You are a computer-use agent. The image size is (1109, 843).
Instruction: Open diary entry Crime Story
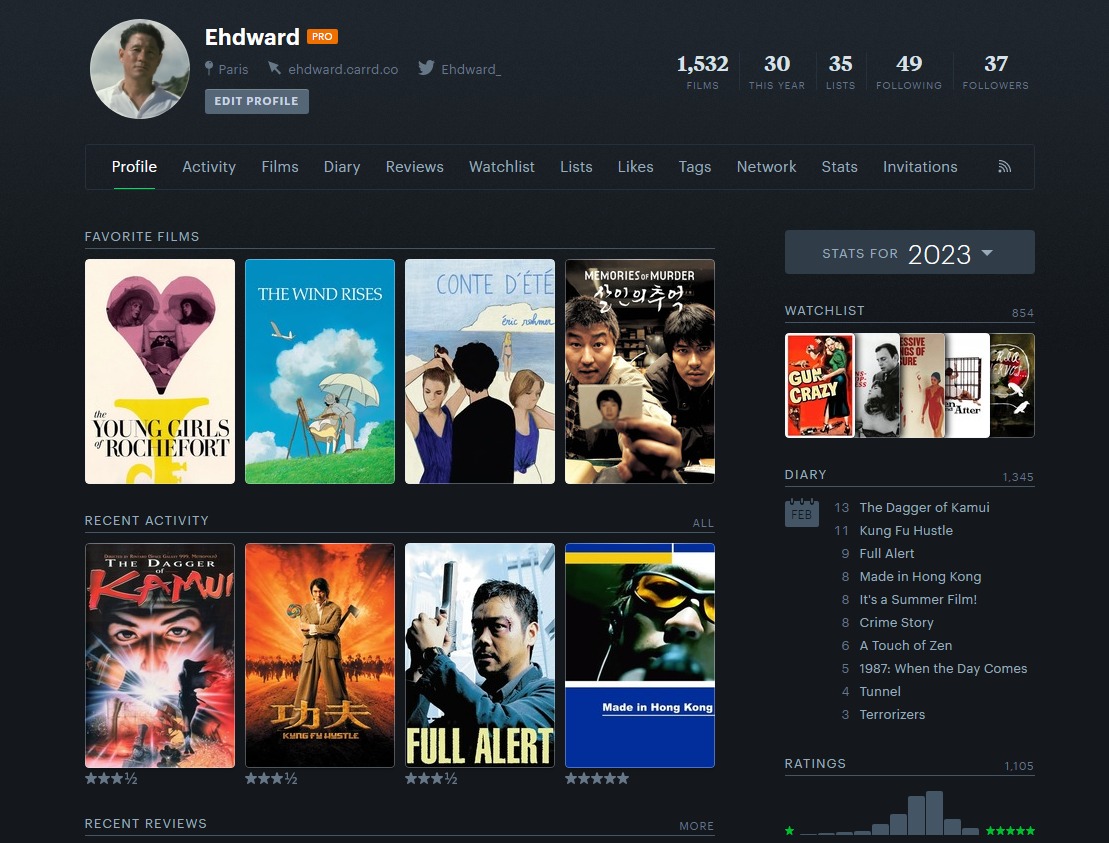(x=896, y=622)
